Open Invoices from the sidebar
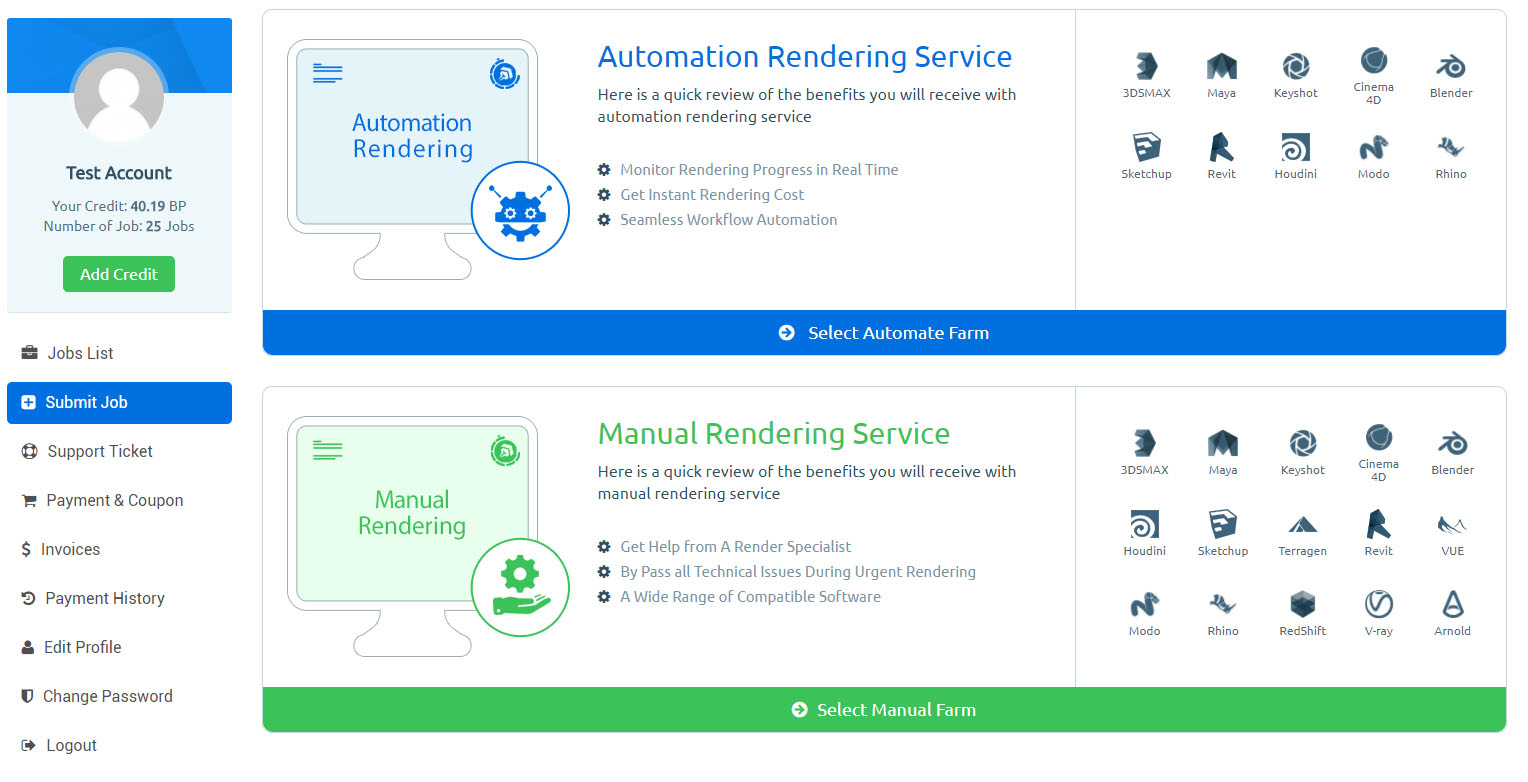The image size is (1528, 782). click(x=70, y=549)
